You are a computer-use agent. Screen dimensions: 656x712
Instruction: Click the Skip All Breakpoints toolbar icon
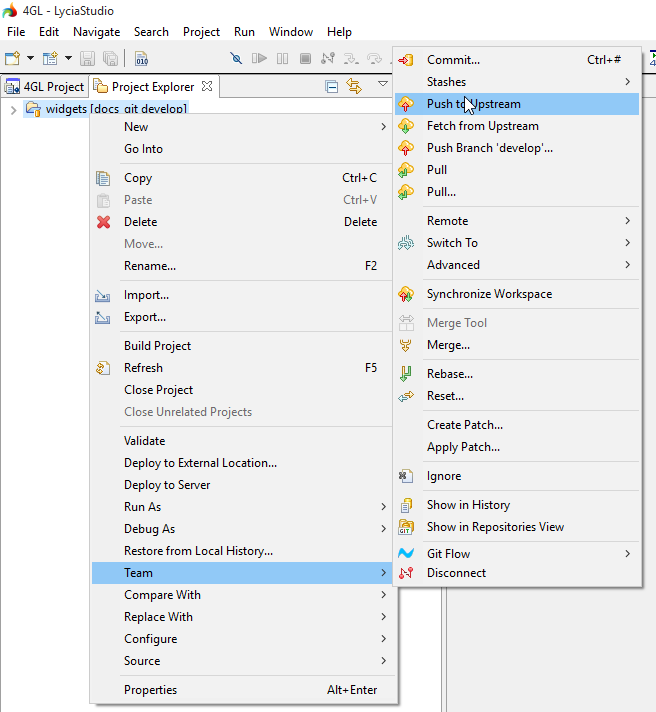(x=236, y=59)
